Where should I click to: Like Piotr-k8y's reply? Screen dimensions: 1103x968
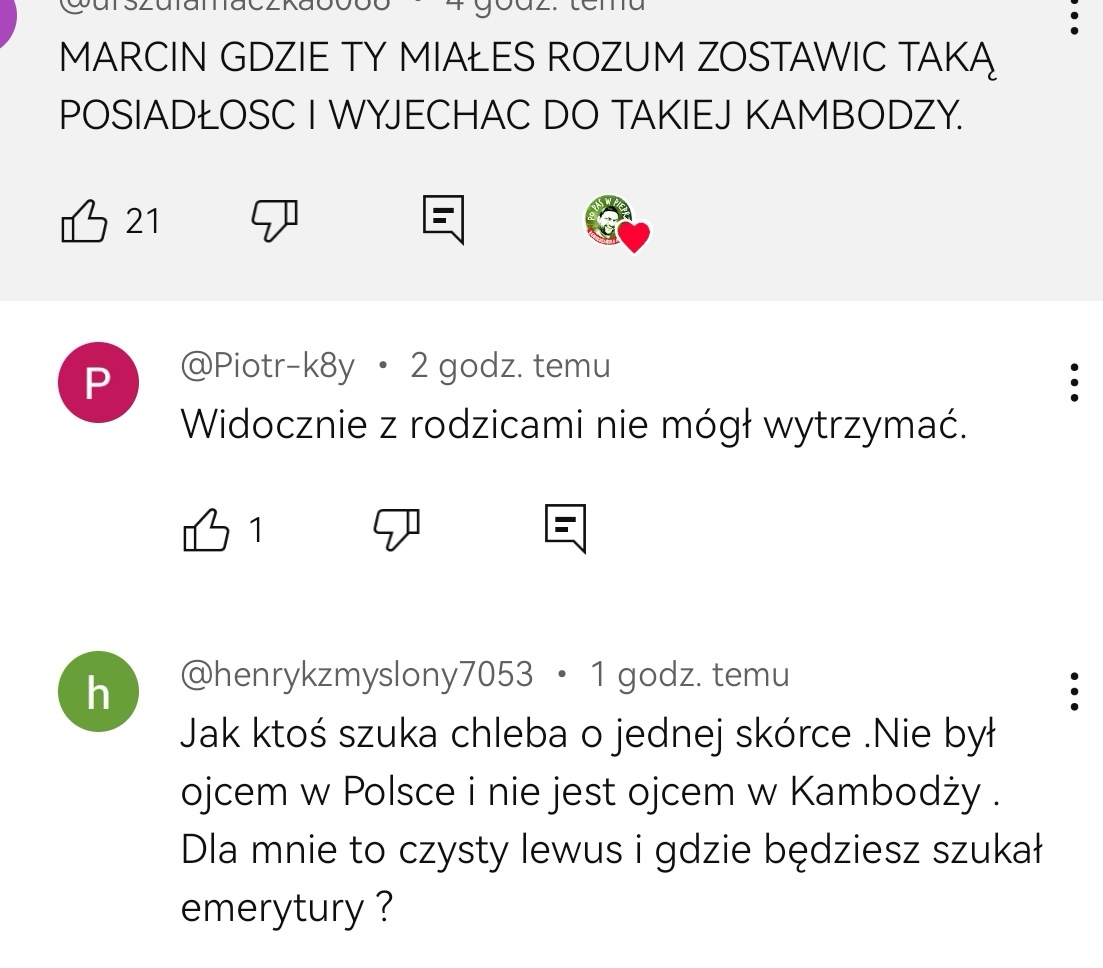click(x=207, y=529)
